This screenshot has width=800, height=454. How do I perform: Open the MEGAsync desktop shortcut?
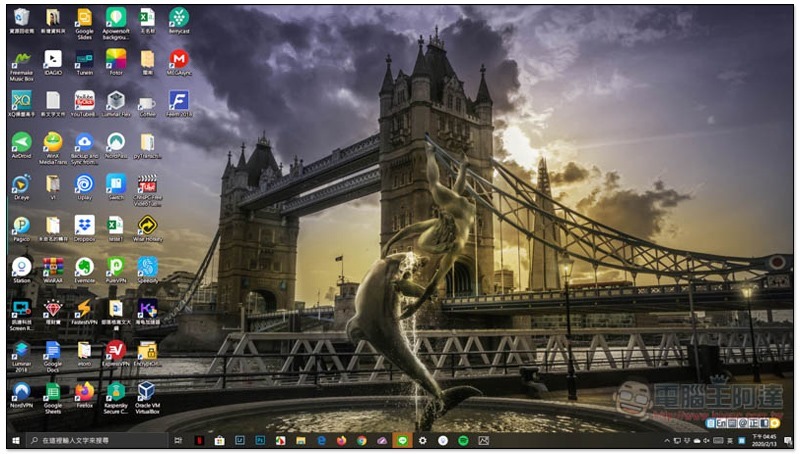point(179,62)
